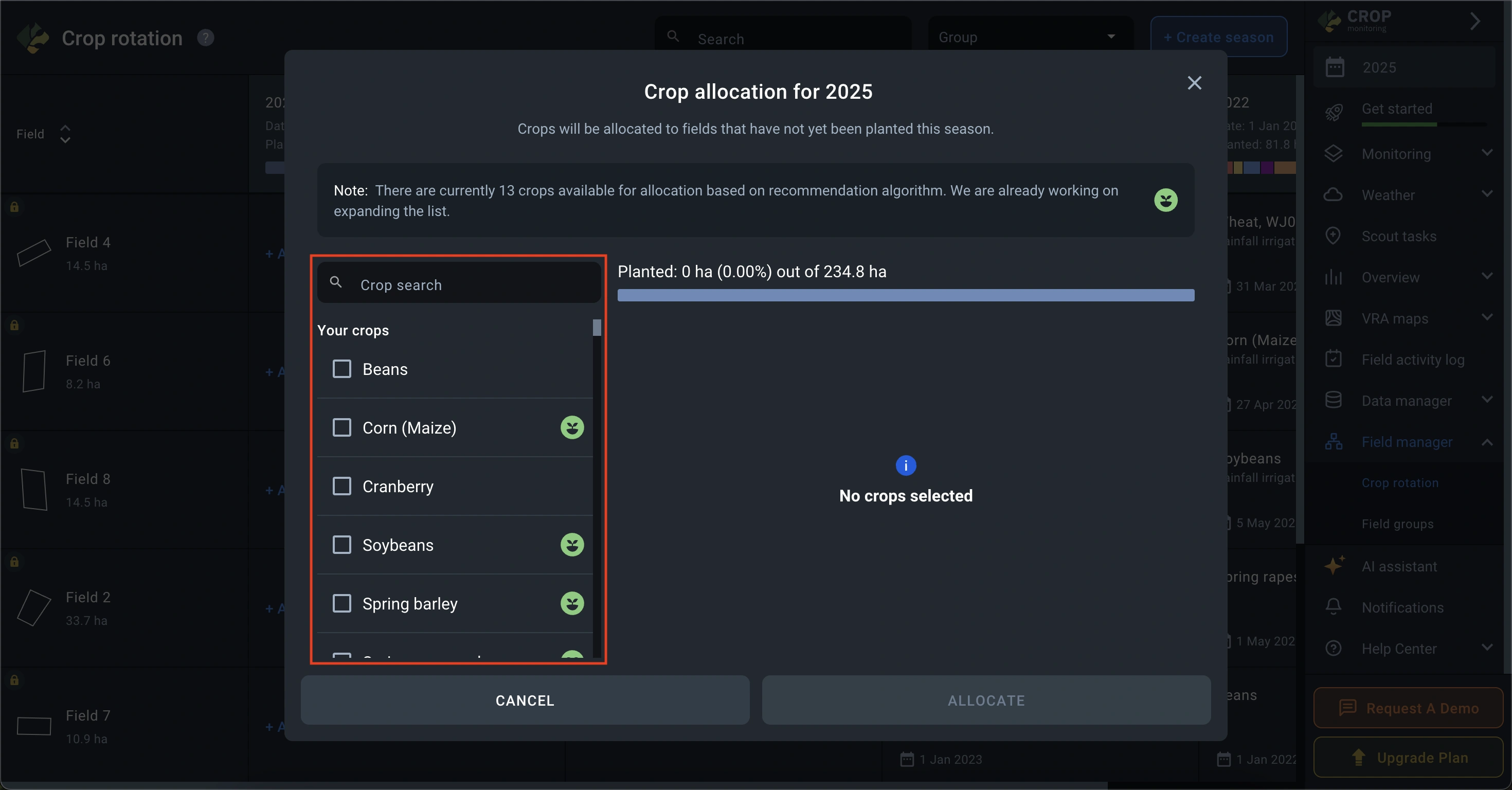The height and width of the screenshot is (790, 1512).
Task: Click the magnifier icon in Crop search
Action: pos(336,282)
